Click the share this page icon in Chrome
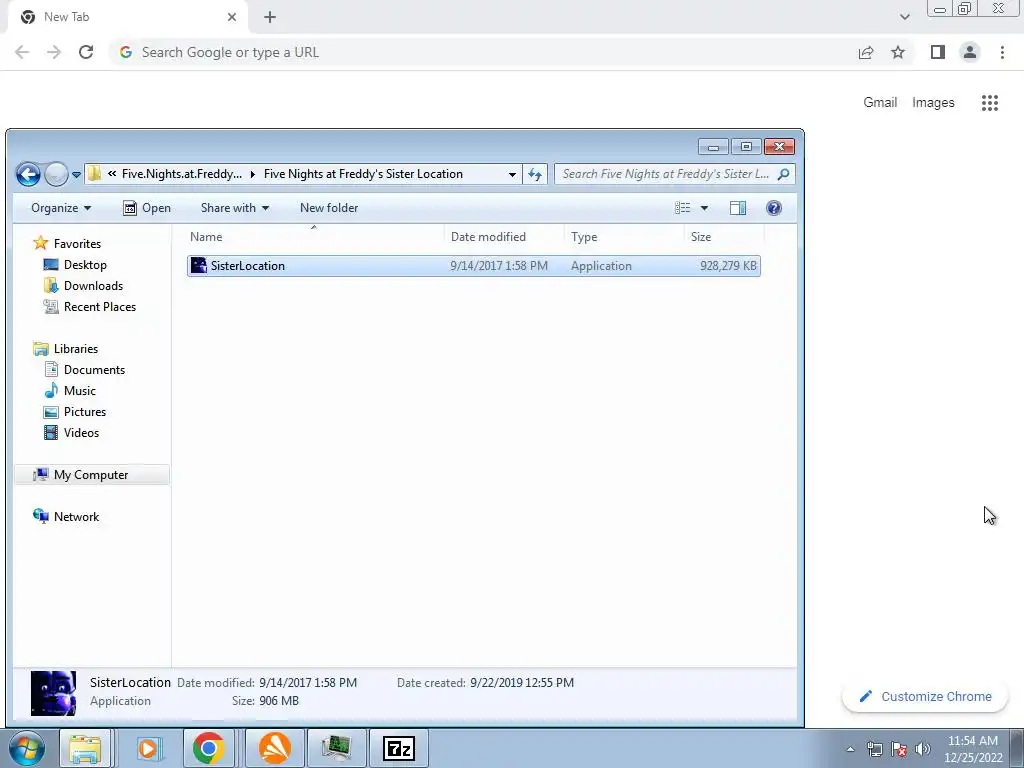1024x768 pixels. point(866,52)
